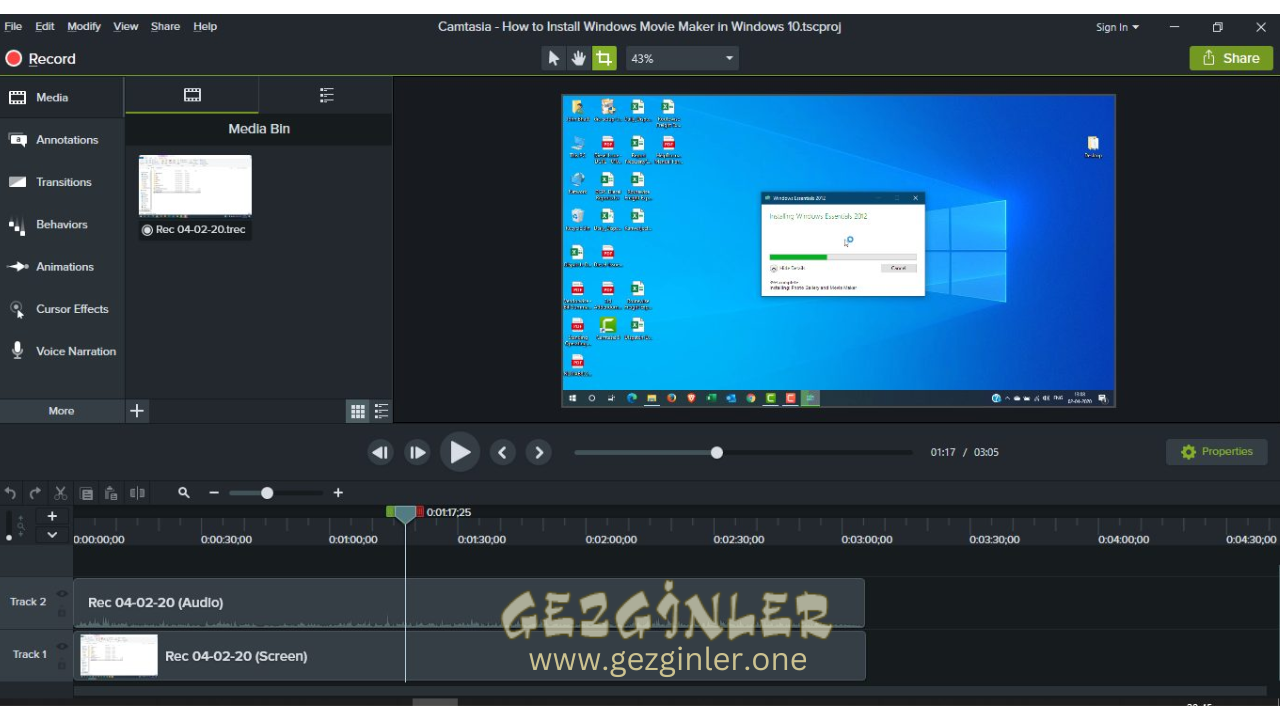1280x720 pixels.
Task: Click the playback scrubber handle
Action: point(716,453)
